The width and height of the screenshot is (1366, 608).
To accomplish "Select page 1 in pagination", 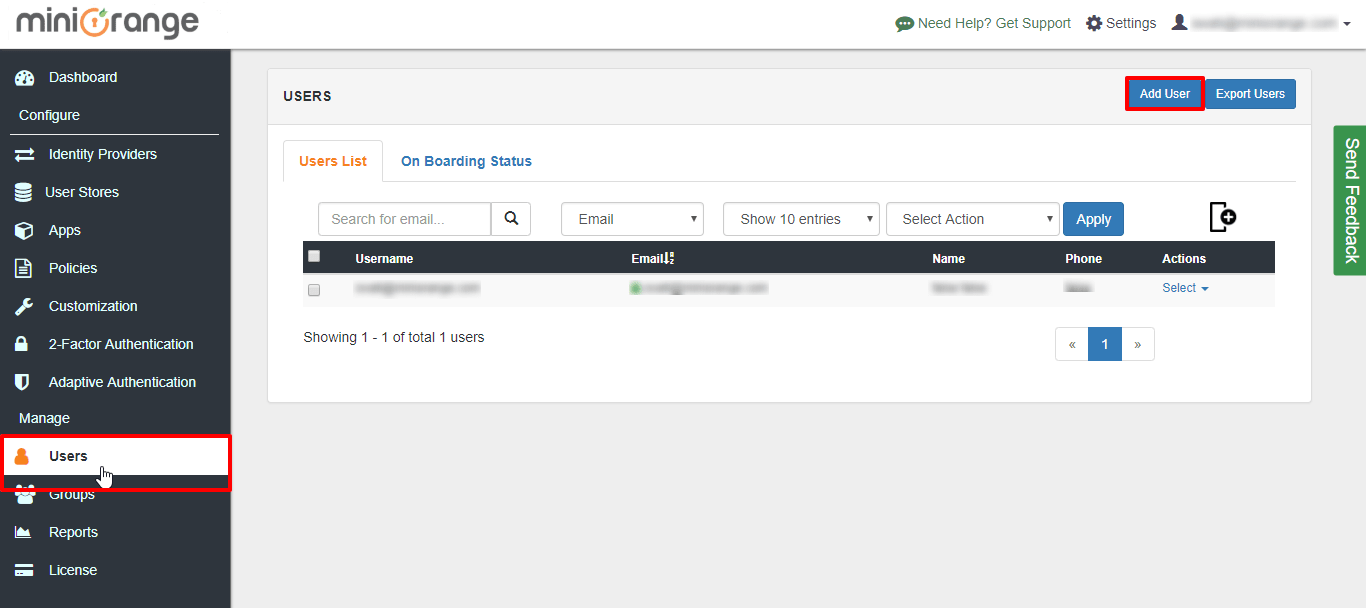I will pos(1105,344).
